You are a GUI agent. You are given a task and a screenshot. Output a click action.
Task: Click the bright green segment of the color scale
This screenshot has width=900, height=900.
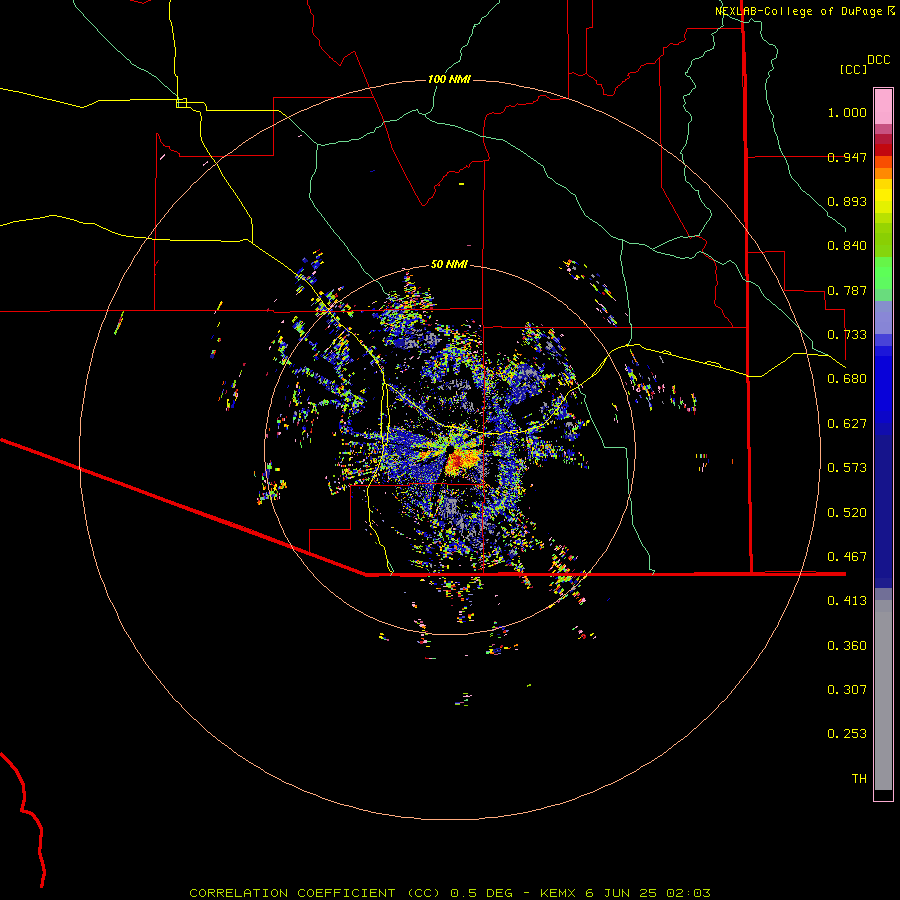[883, 273]
